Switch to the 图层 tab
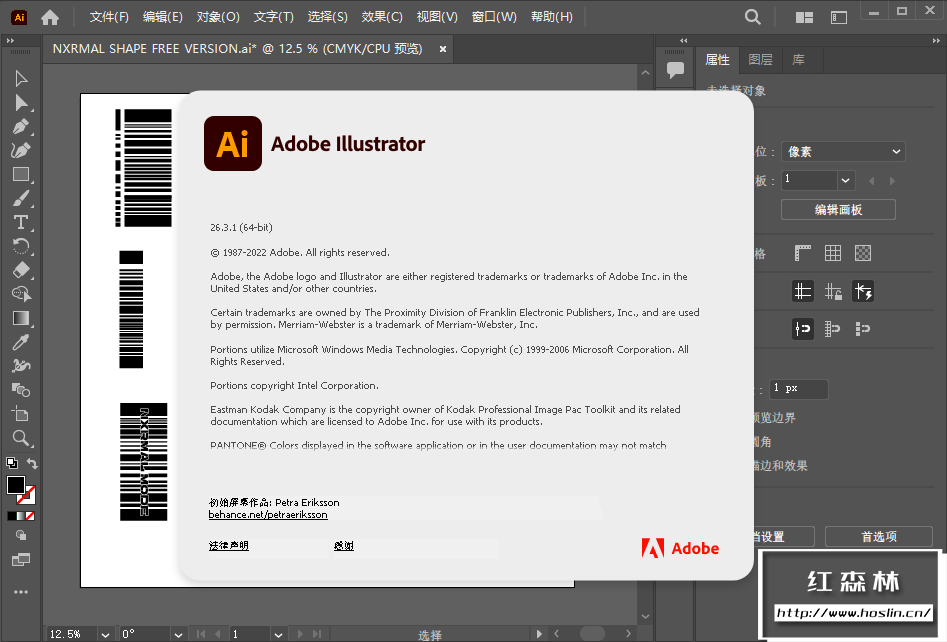 point(760,60)
